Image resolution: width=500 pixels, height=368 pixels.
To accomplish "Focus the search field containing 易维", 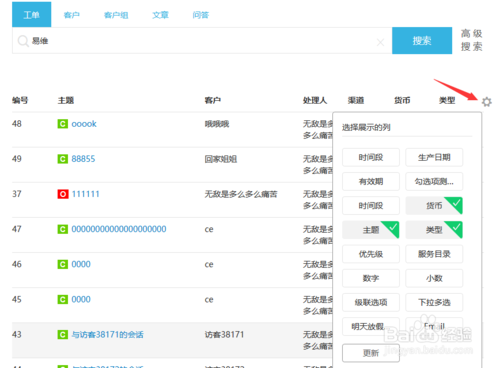I will (x=202, y=41).
